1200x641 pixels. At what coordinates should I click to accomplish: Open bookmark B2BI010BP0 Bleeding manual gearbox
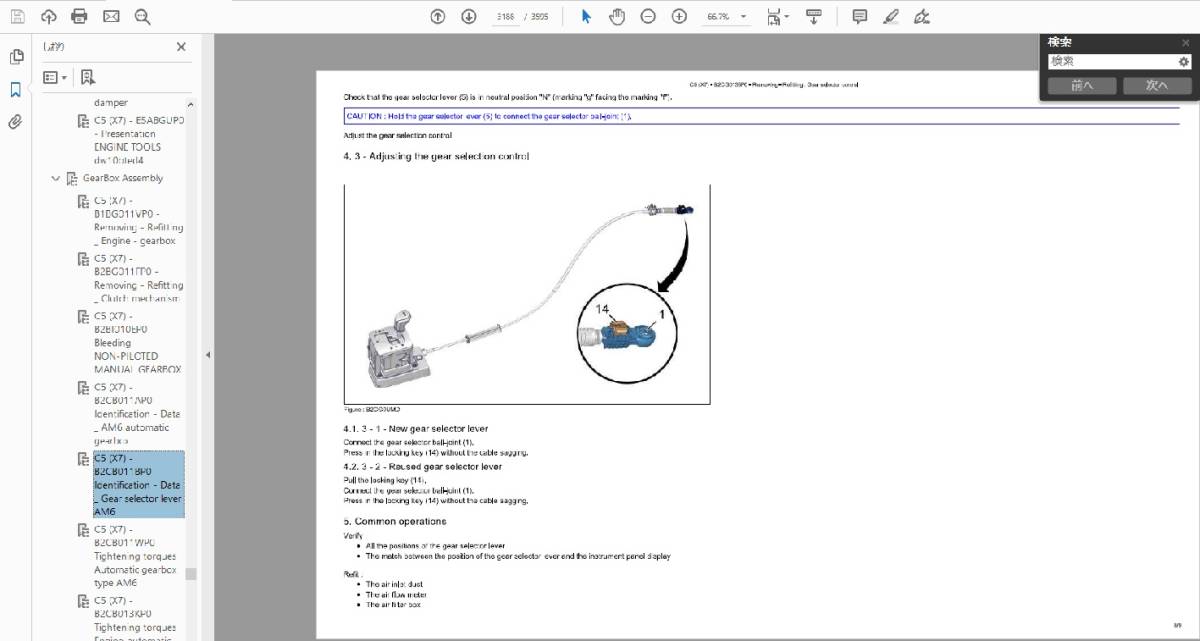[138, 343]
